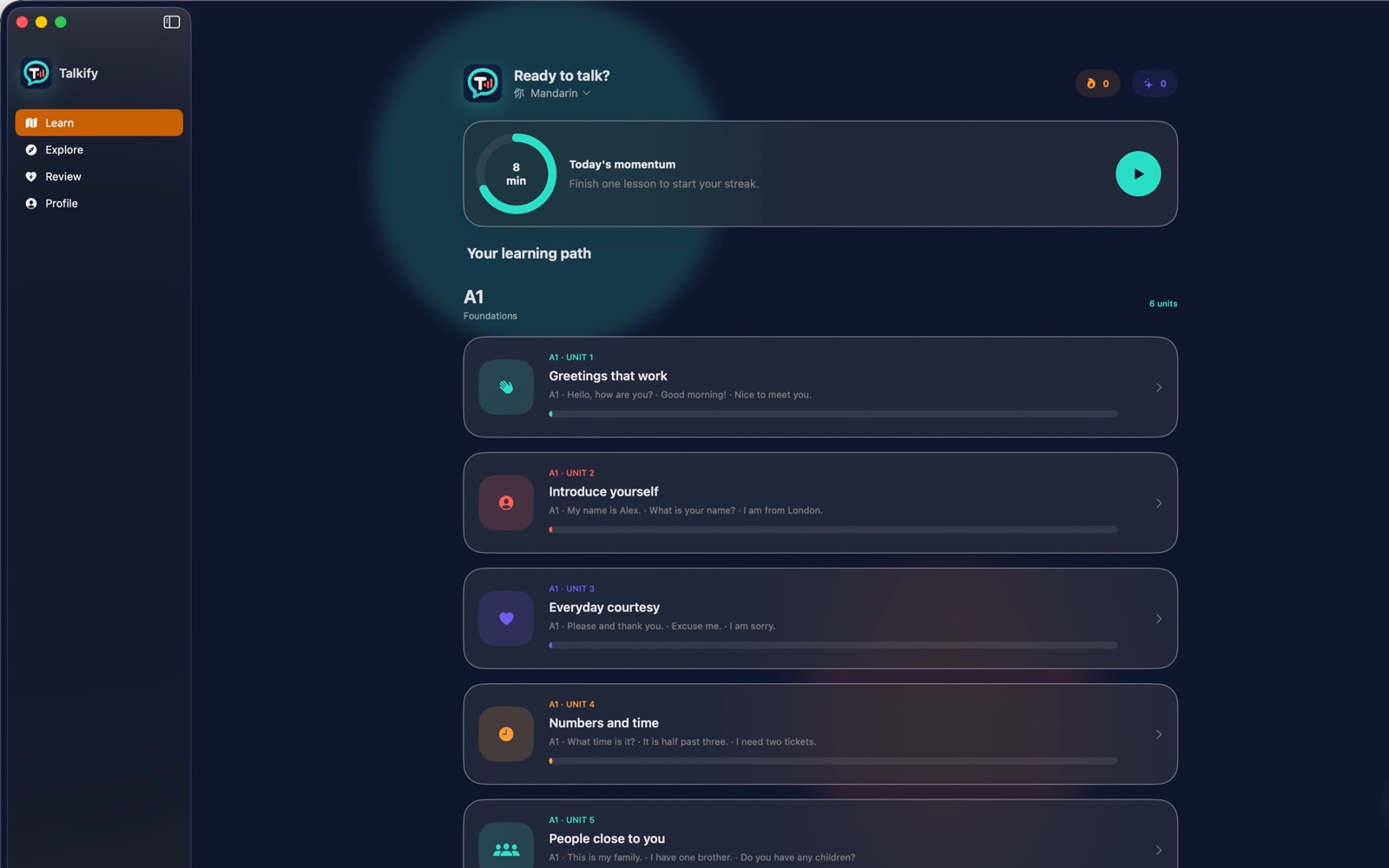The image size is (1389, 868).
Task: Click the Talkify app name in the sidebar
Action: (x=78, y=74)
